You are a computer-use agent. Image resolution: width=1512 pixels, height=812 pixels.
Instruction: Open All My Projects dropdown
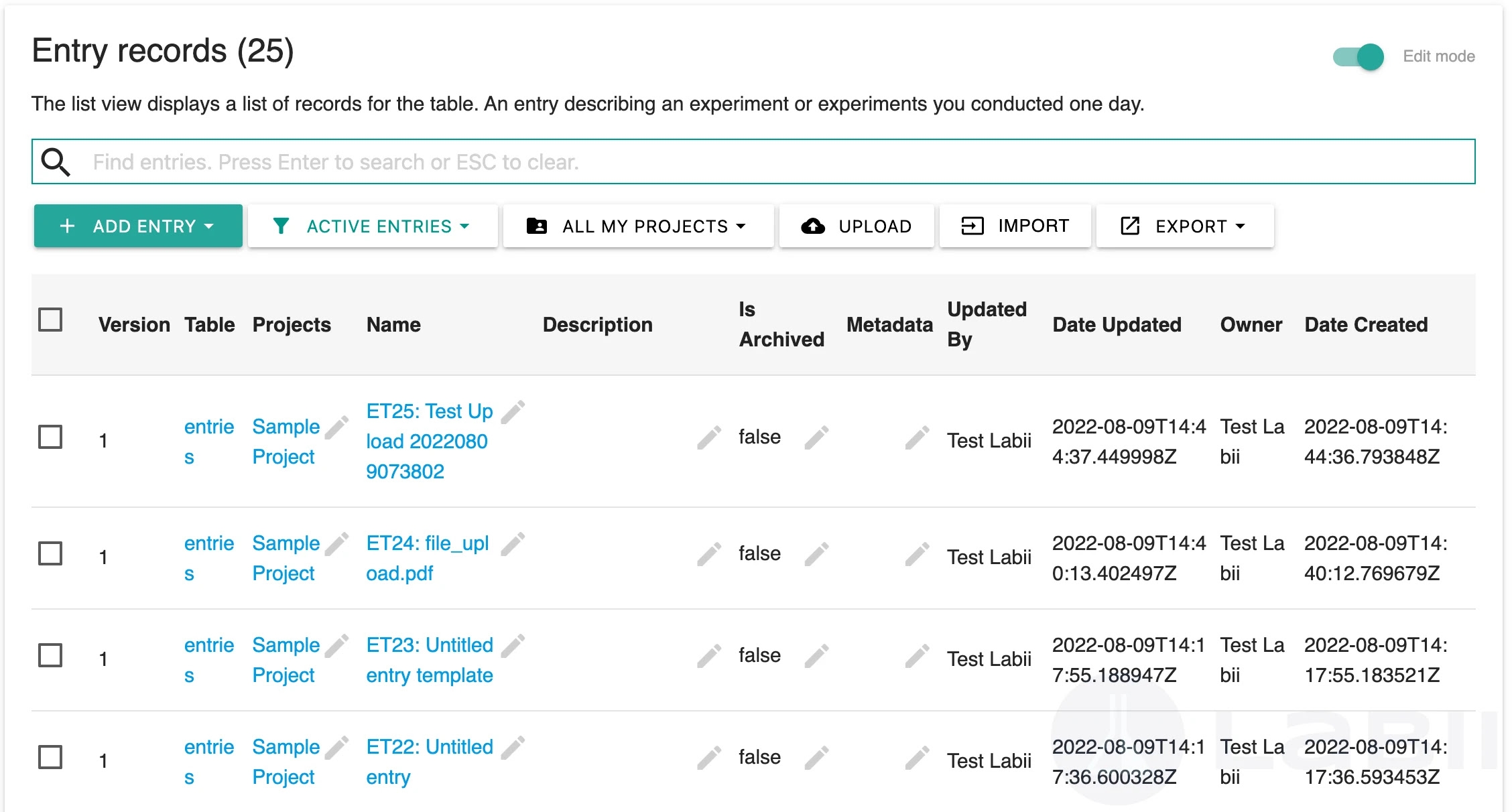point(637,226)
